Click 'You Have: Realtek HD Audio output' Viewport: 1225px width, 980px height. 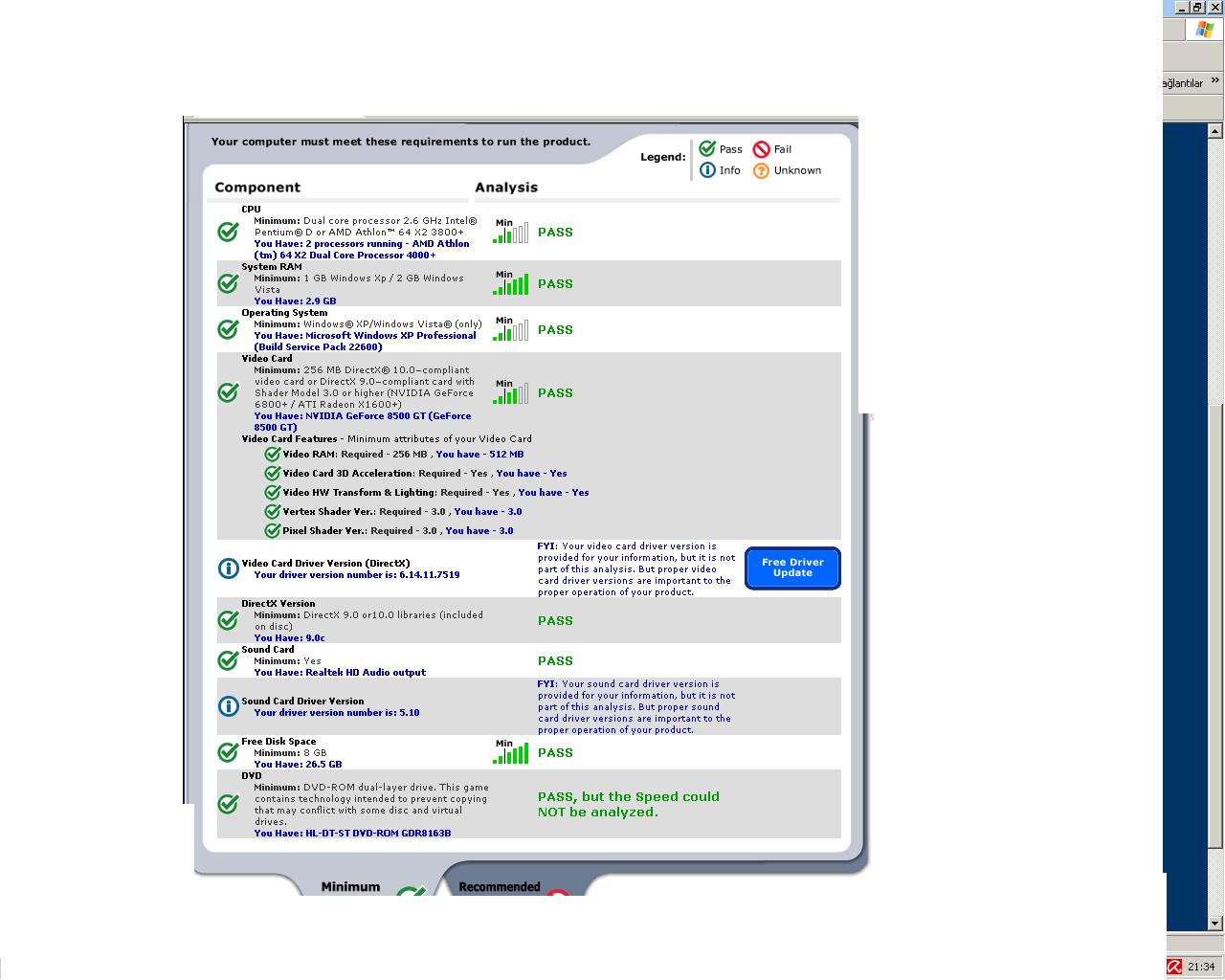point(340,672)
